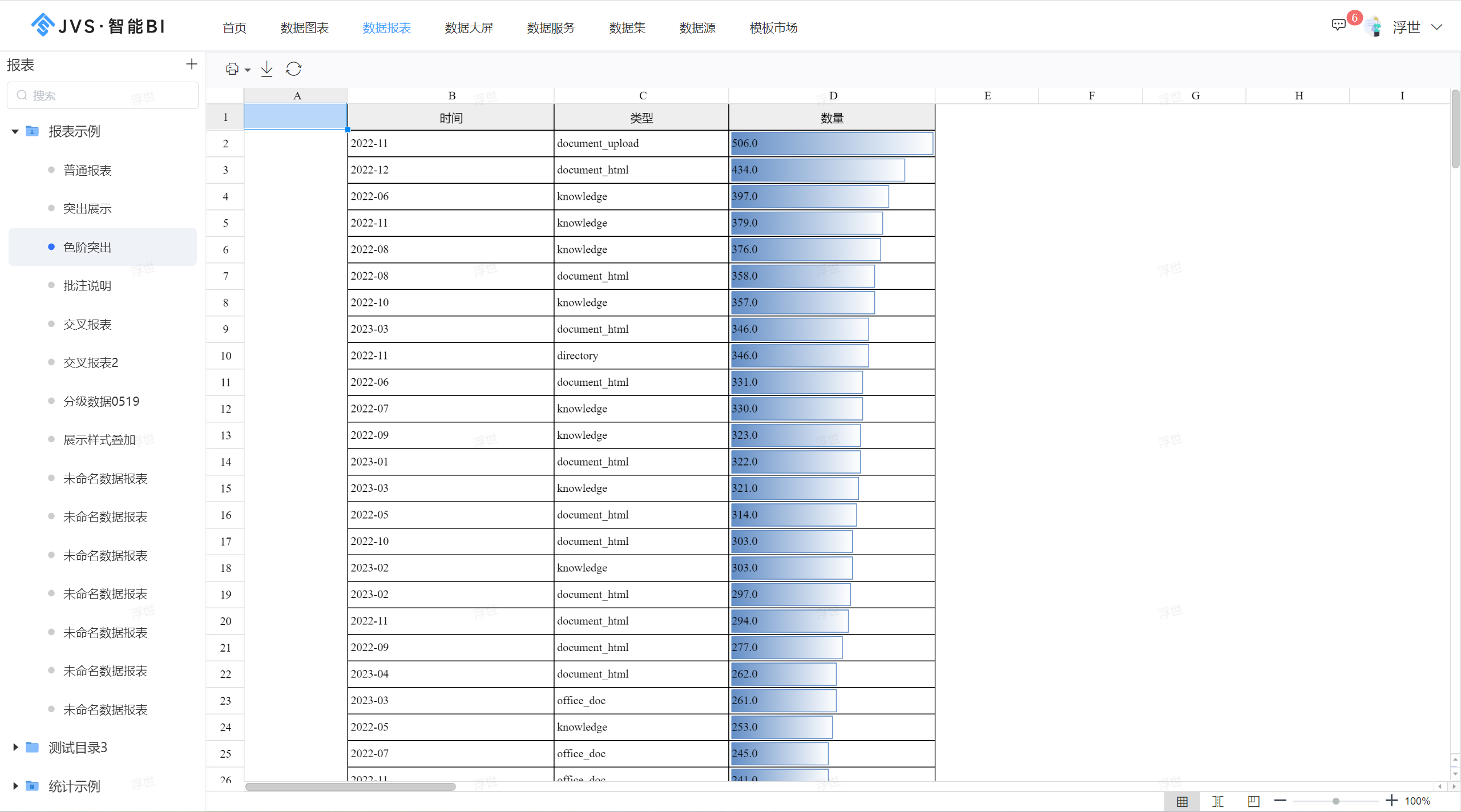Screen dimensions: 1461x812
Task: Click the 统计示例 folder icon
Action: pos(33,786)
